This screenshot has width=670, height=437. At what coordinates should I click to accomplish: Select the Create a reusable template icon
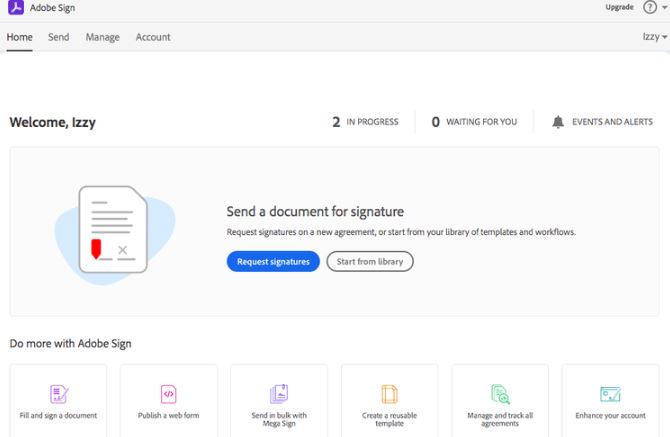389,394
